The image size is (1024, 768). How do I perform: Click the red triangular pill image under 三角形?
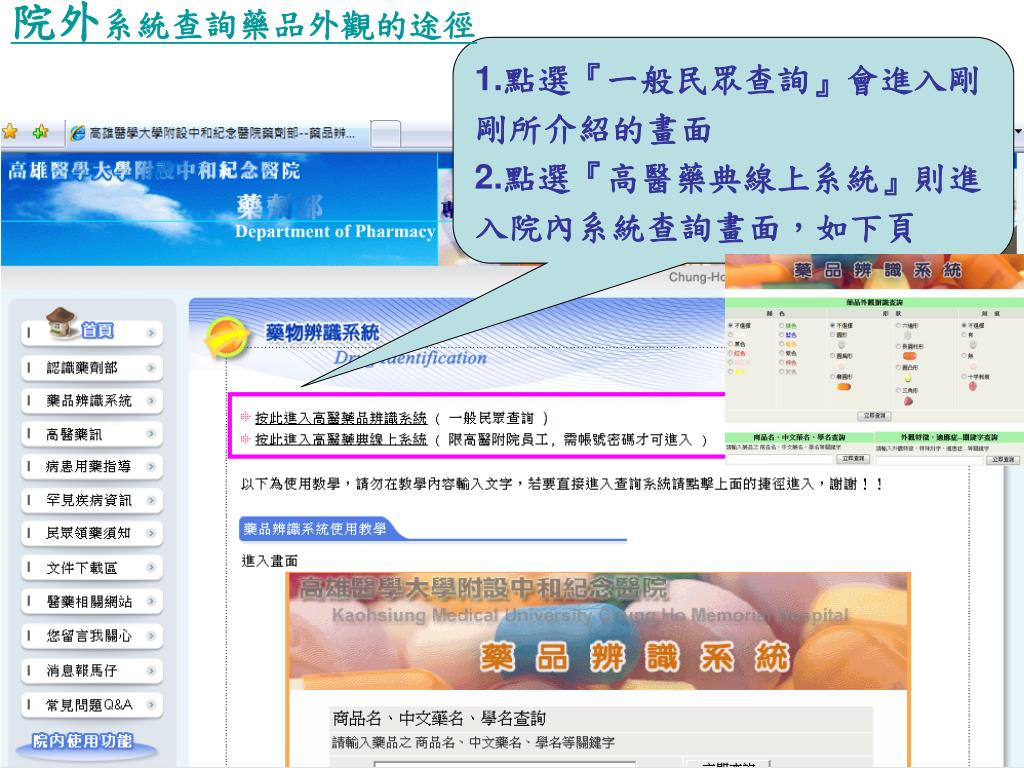click(908, 401)
